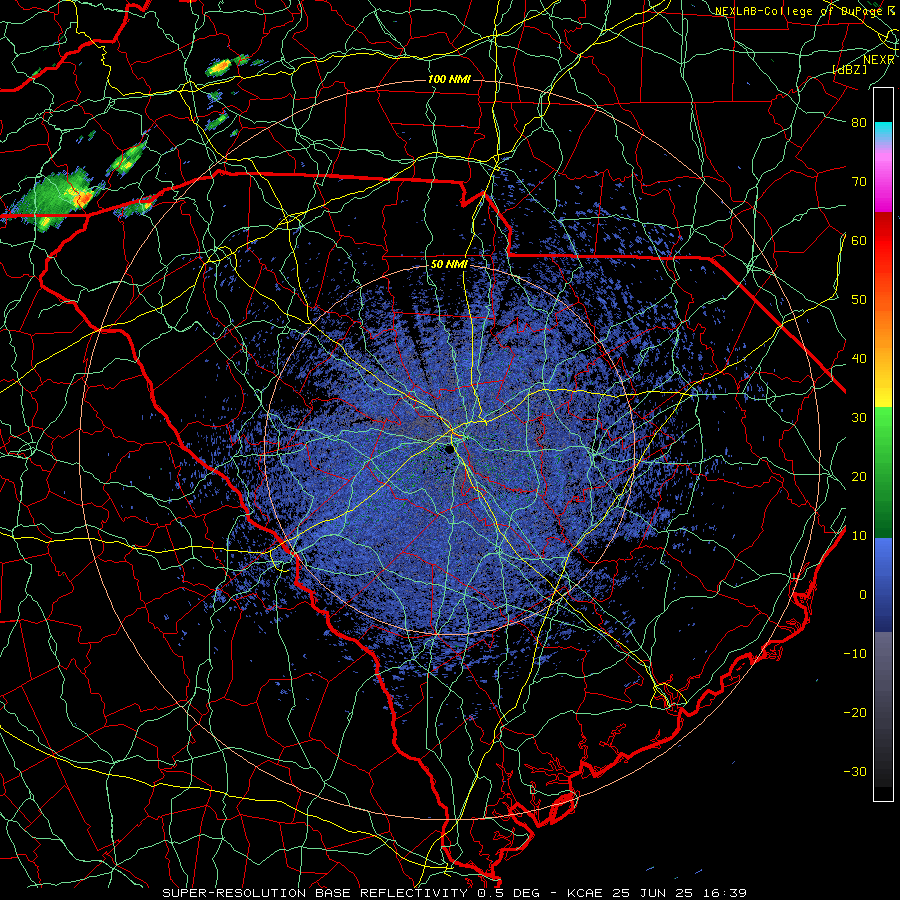Click the -20 dBZ value on the scale

(855, 712)
